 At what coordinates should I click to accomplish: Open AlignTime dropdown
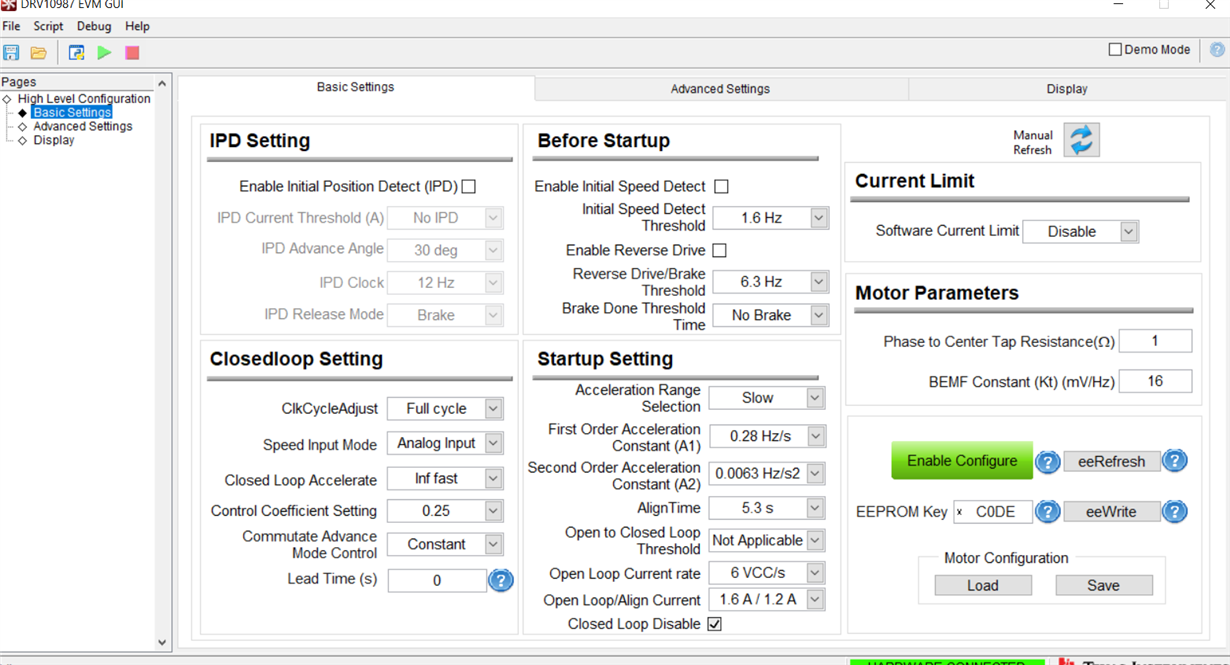(767, 508)
